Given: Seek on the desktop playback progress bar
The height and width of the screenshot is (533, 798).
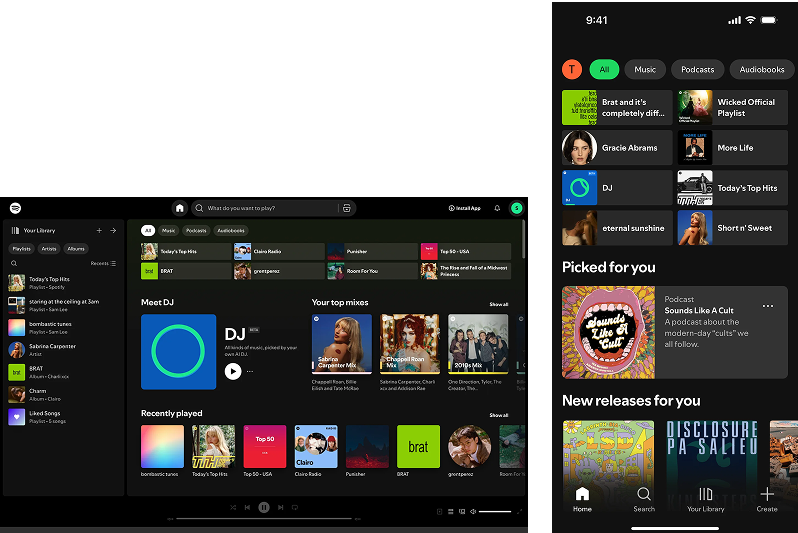Looking at the screenshot, I should 264,519.
